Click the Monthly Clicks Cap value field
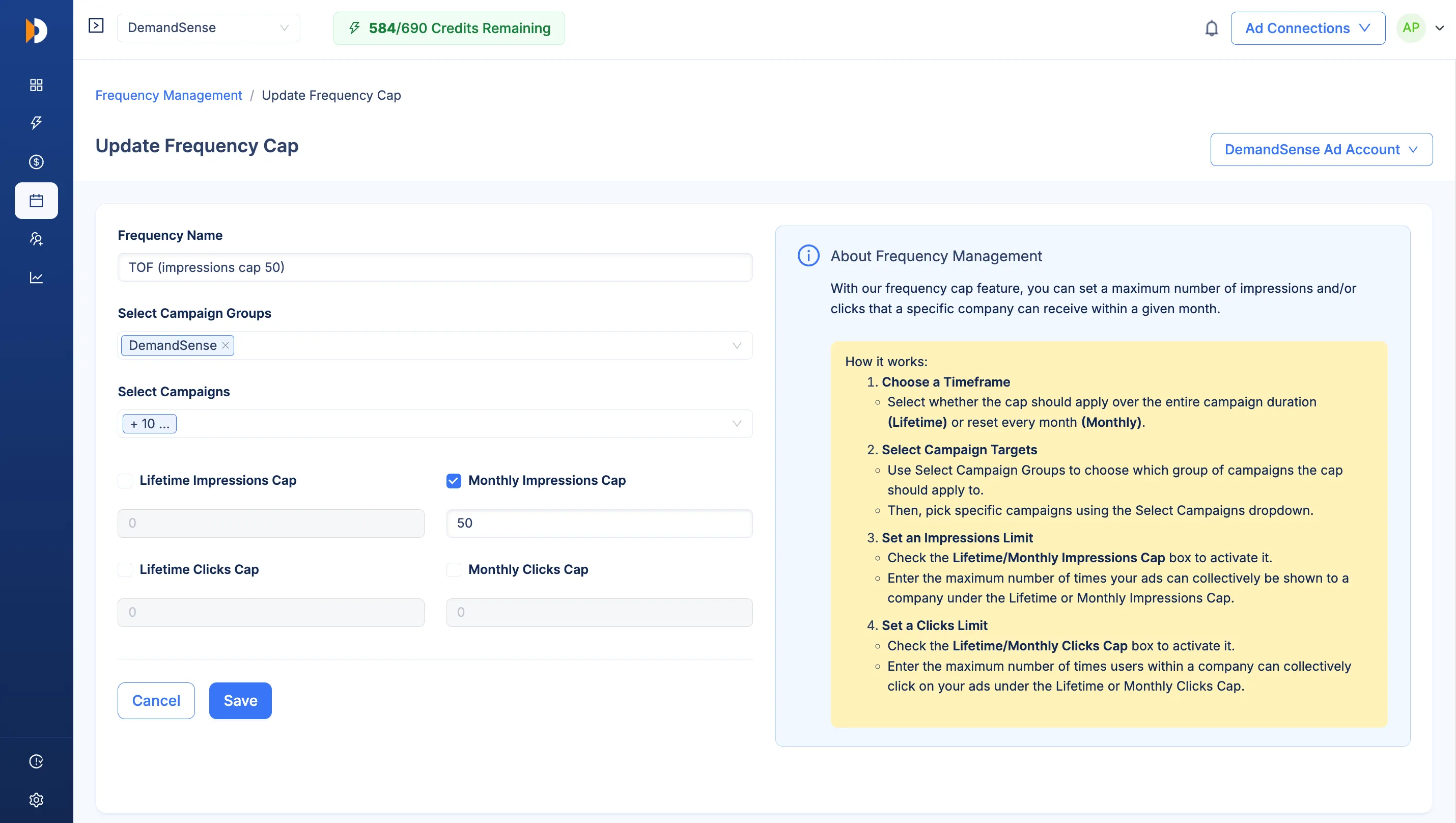 point(599,613)
